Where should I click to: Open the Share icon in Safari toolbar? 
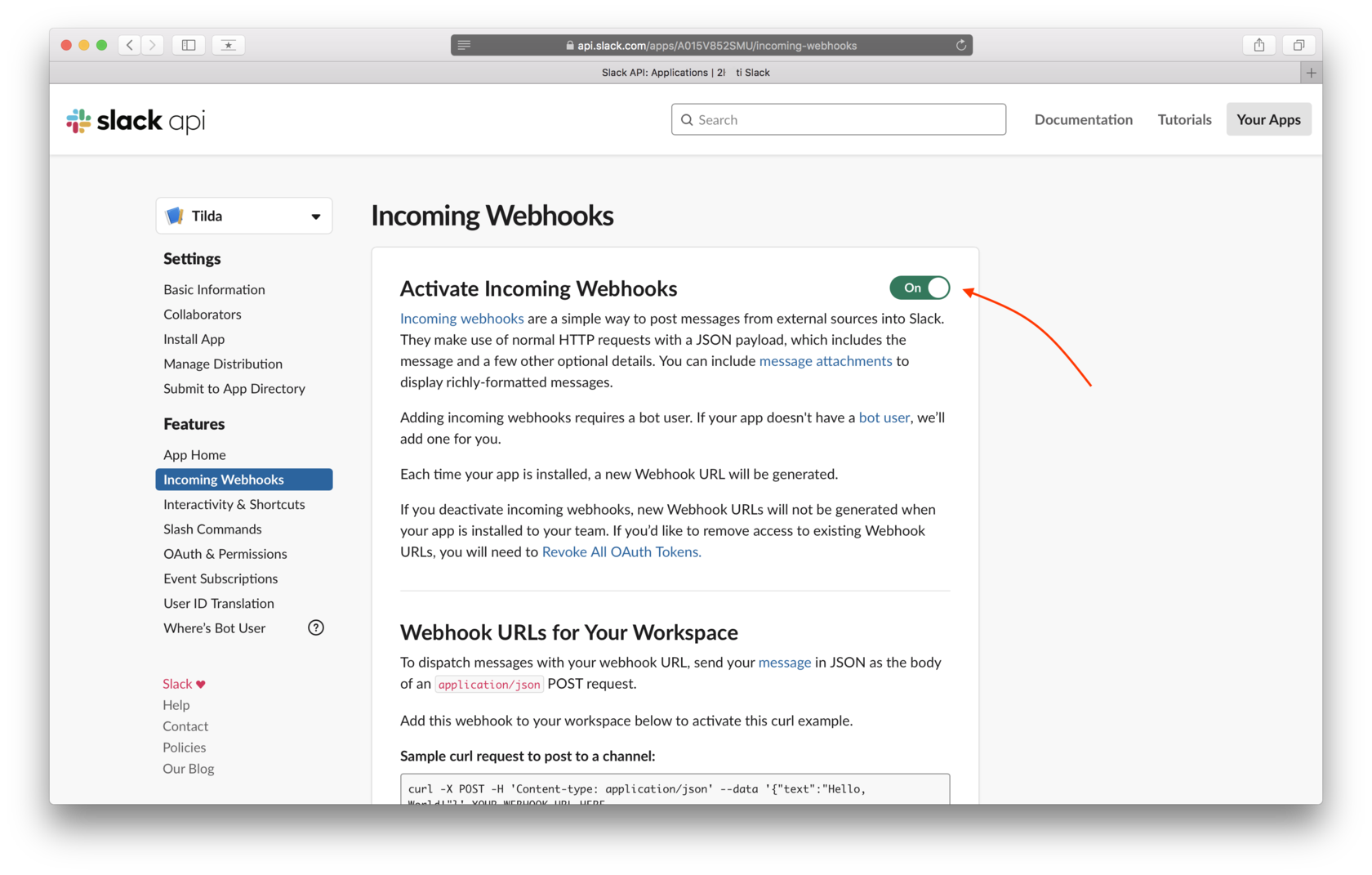click(1259, 45)
